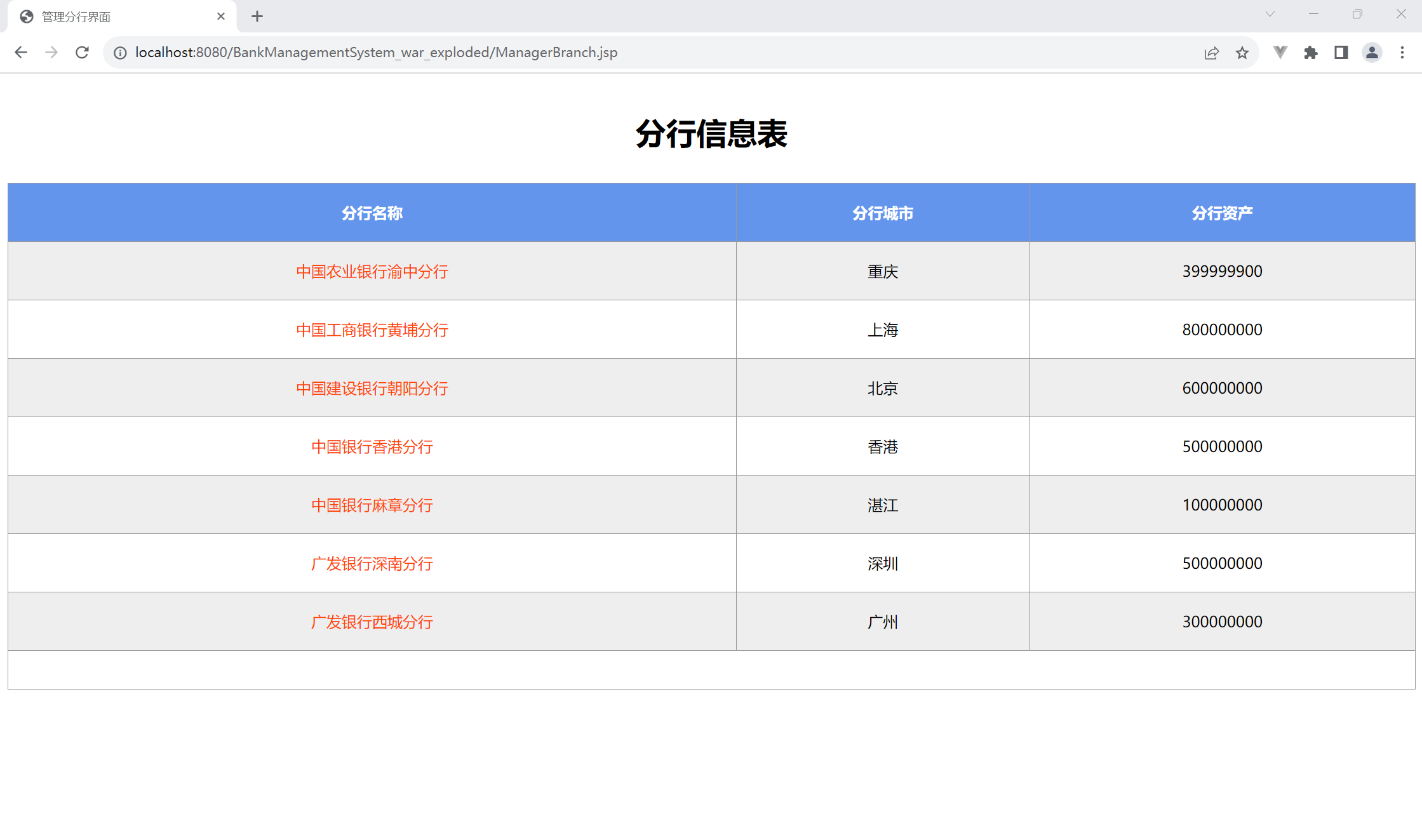This screenshot has height=840, width=1422.
Task: Bookmark this page with star icon
Action: (x=1242, y=53)
